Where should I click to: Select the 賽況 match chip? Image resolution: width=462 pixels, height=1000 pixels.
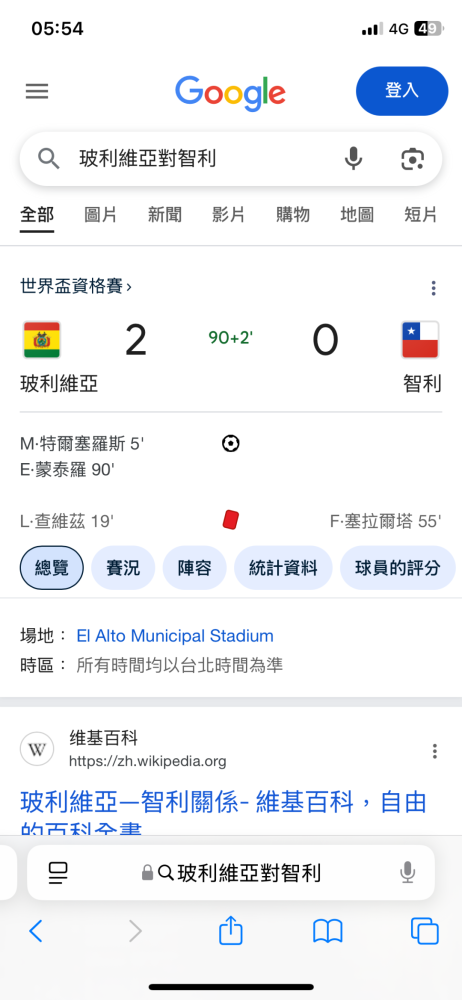pyautogui.click(x=123, y=568)
